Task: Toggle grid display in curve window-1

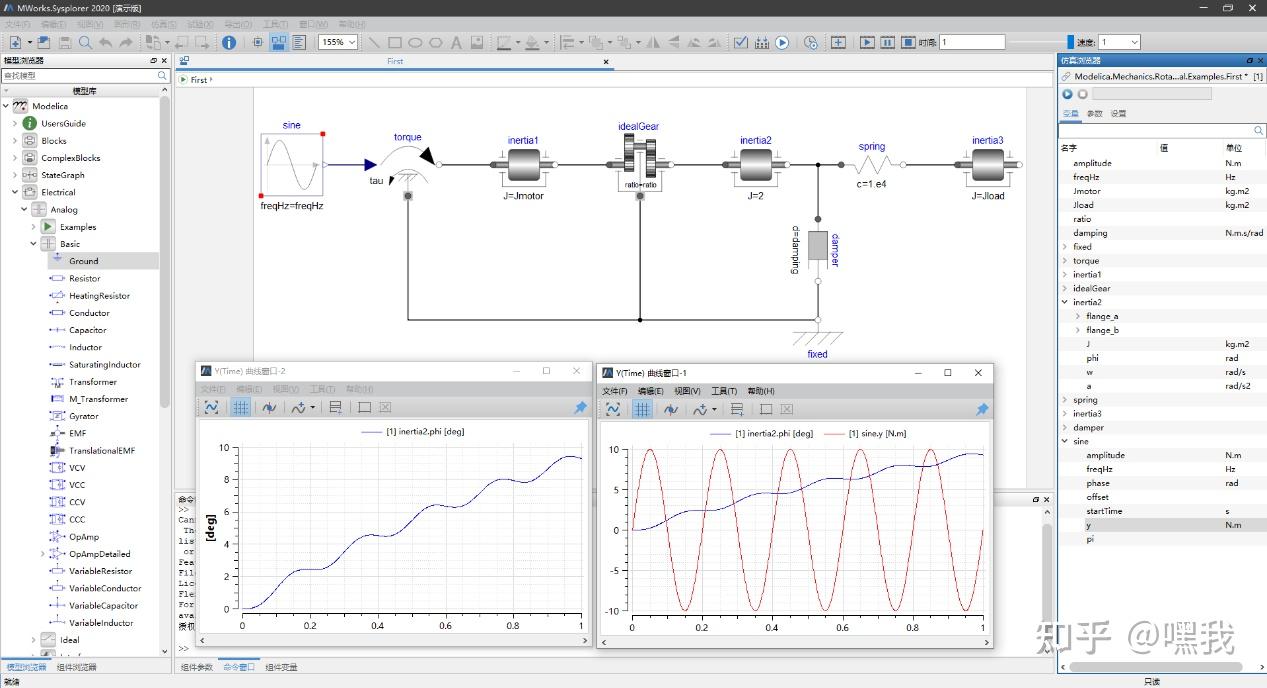Action: click(x=642, y=409)
